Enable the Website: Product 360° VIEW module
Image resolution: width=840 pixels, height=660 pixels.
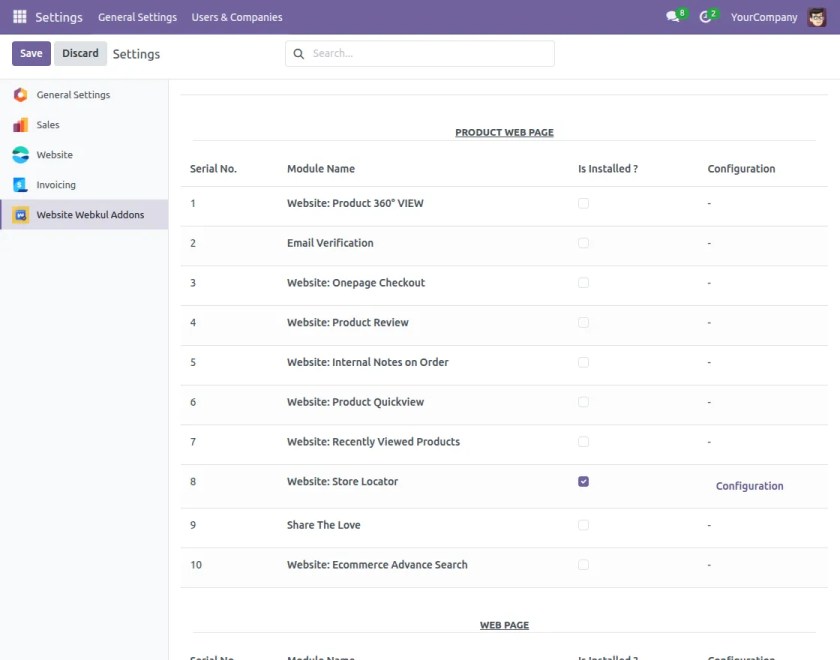point(583,203)
